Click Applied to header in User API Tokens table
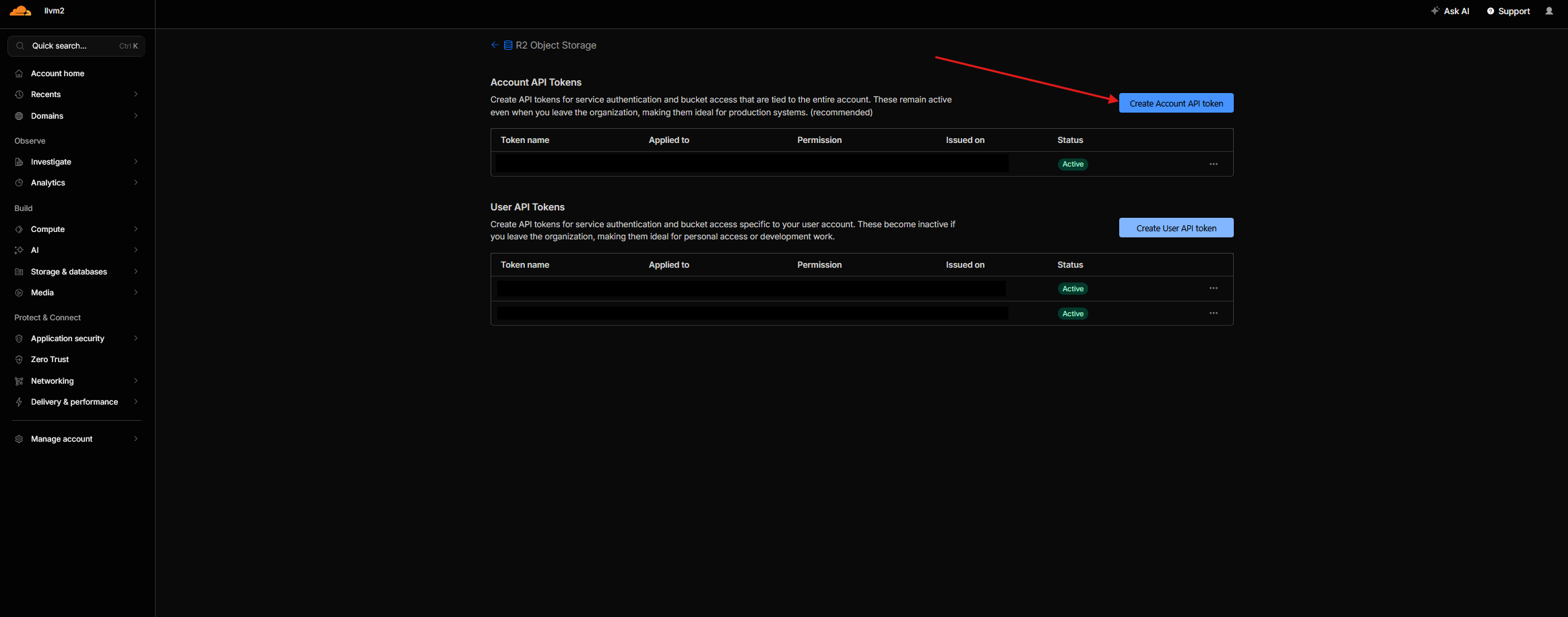This screenshot has height=617, width=1568. tap(669, 265)
